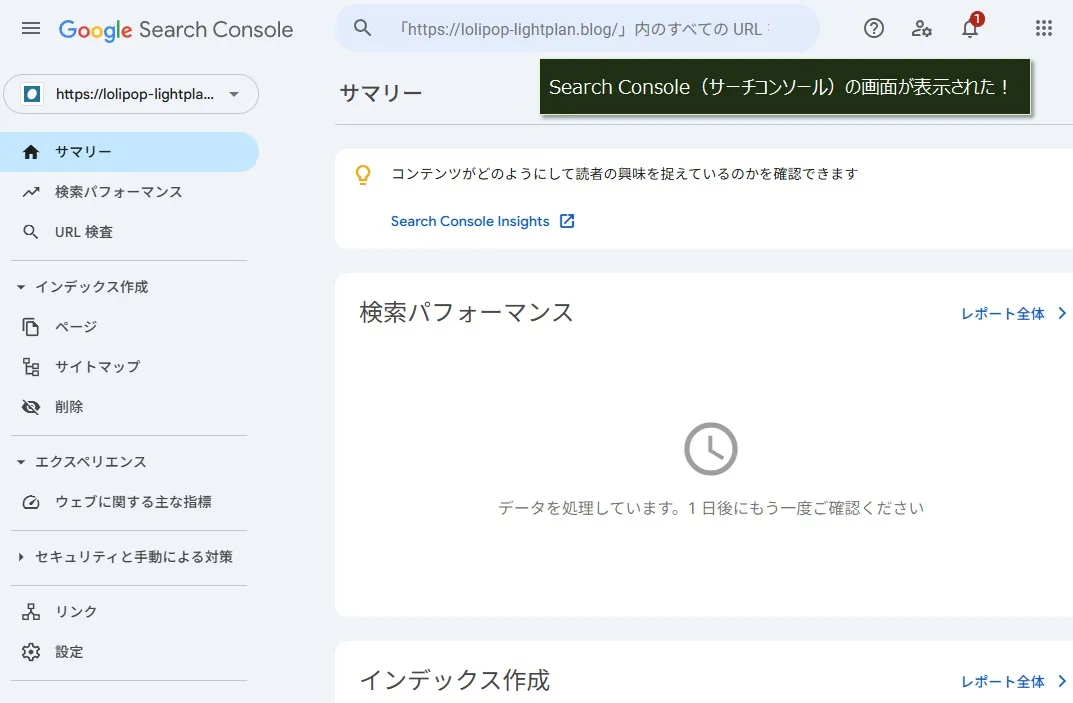The width and height of the screenshot is (1073, 703).
Task: Click the lightbulb insights icon
Action: 364,175
